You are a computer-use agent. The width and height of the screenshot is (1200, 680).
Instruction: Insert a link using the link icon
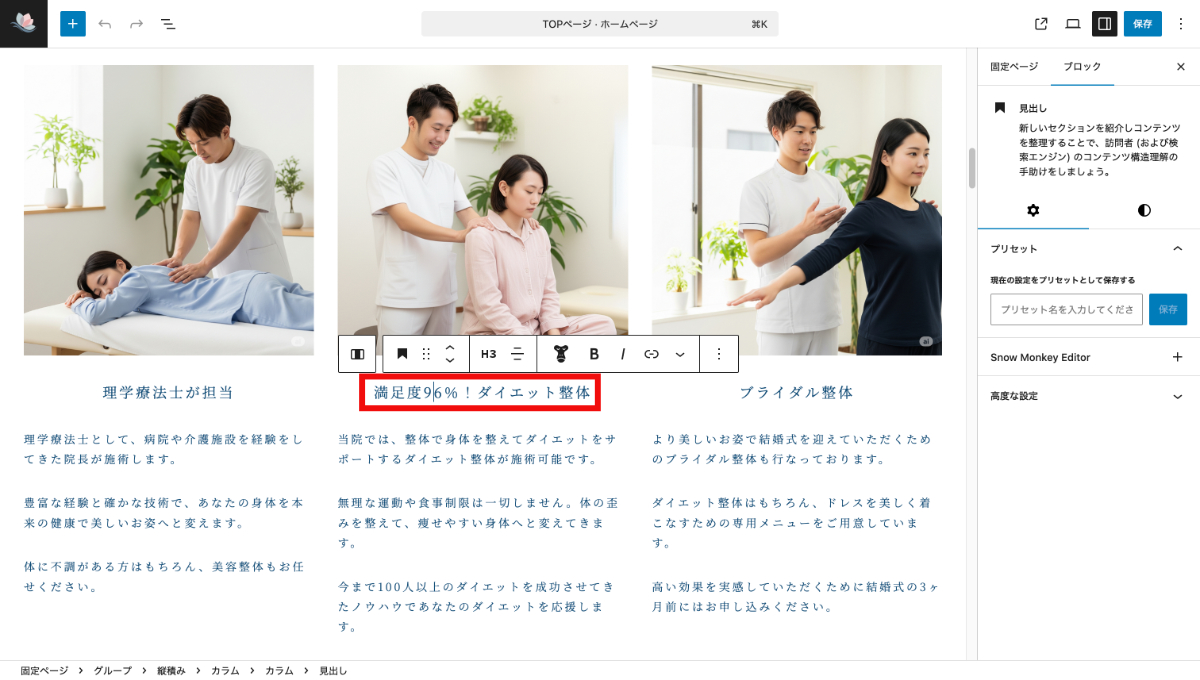tap(650, 353)
